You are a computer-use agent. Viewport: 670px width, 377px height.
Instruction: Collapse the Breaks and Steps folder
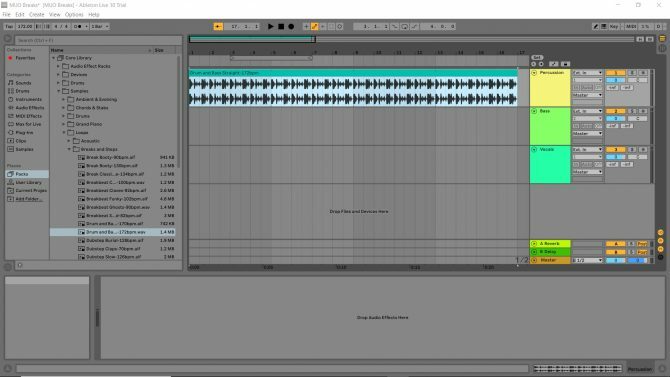[69, 149]
